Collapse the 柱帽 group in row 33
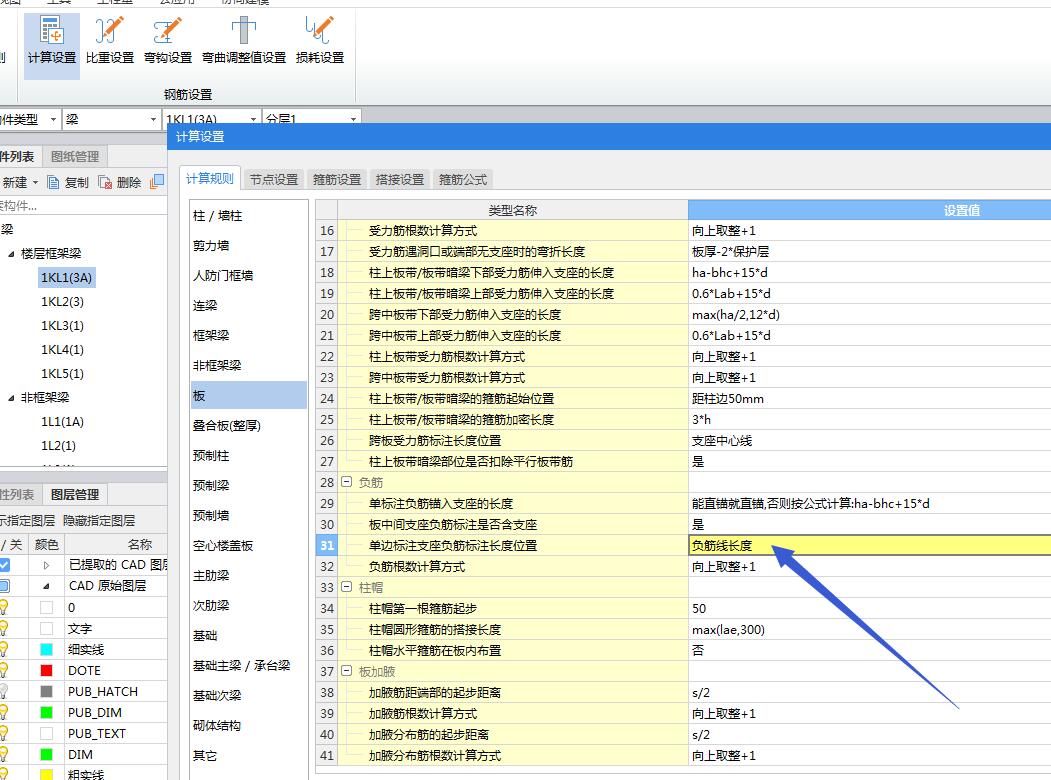The height and width of the screenshot is (780, 1051). (347, 587)
